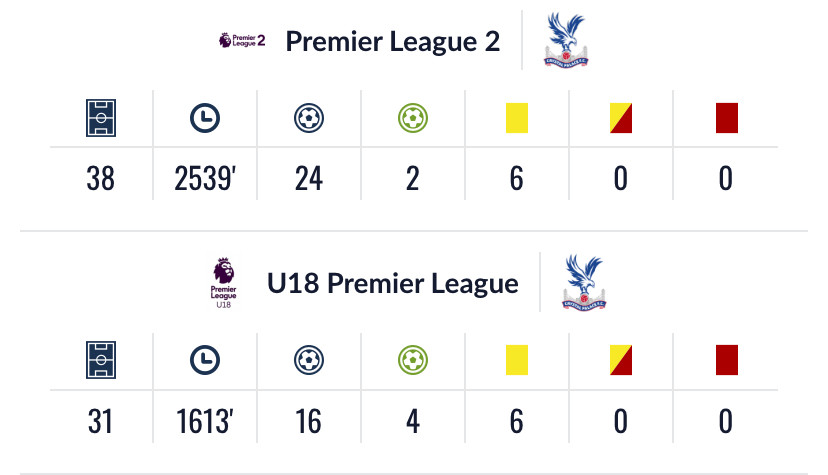Click the Premier League 2 logo

241,41
